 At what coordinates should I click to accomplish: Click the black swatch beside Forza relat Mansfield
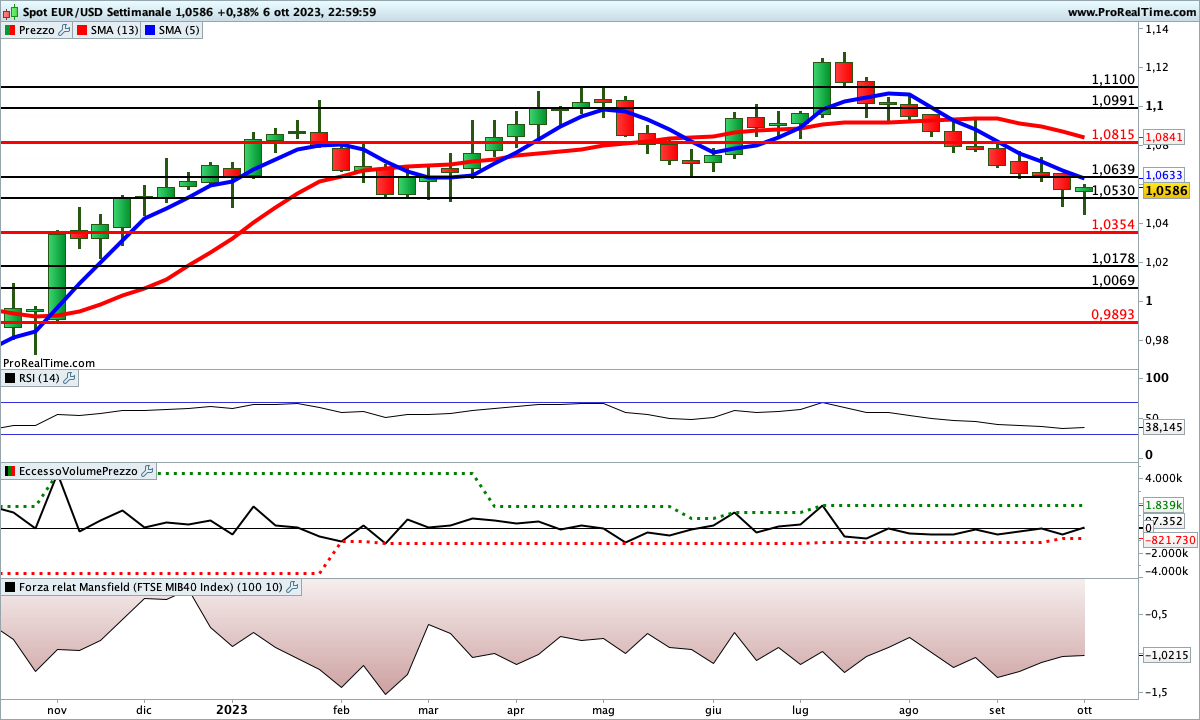pyautogui.click(x=10, y=587)
